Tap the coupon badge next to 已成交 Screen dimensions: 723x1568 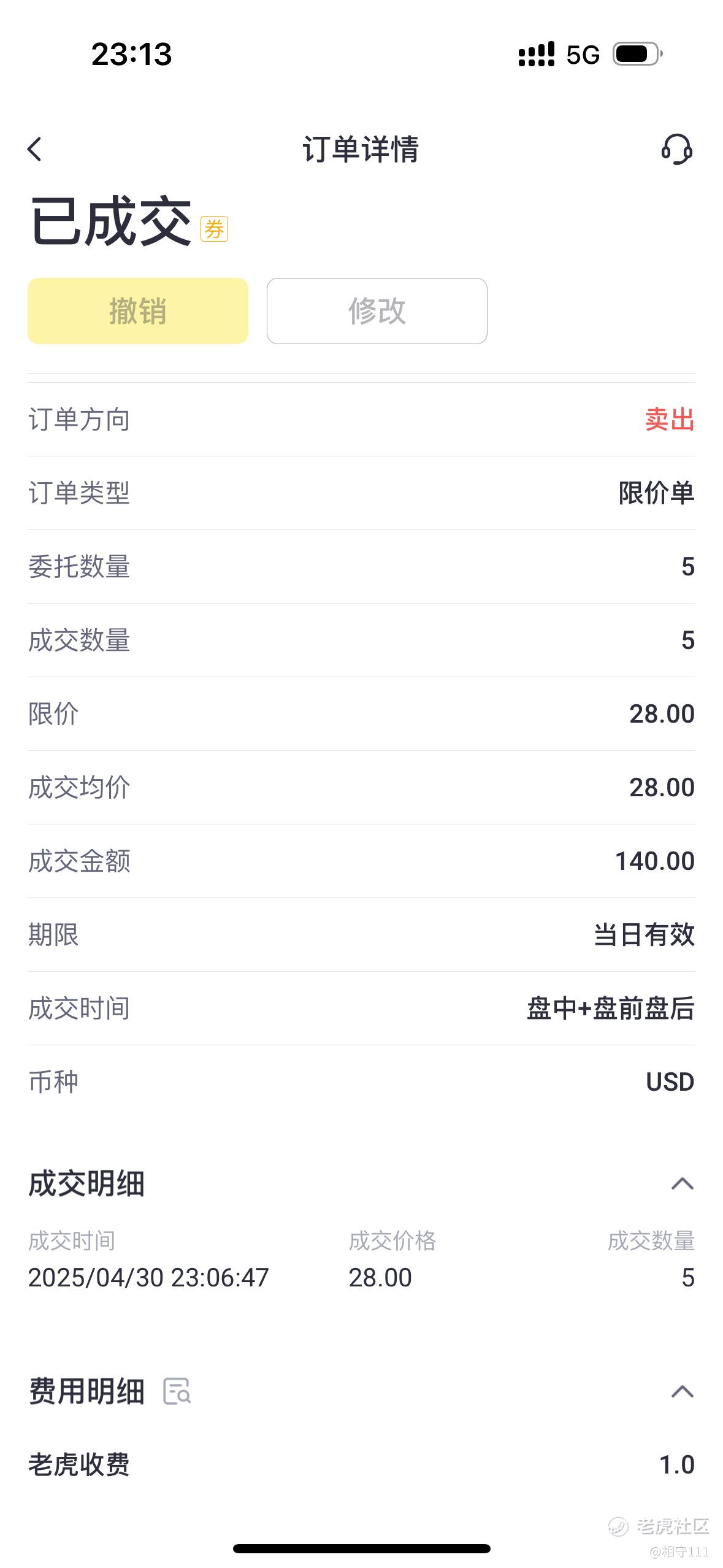pos(214,229)
